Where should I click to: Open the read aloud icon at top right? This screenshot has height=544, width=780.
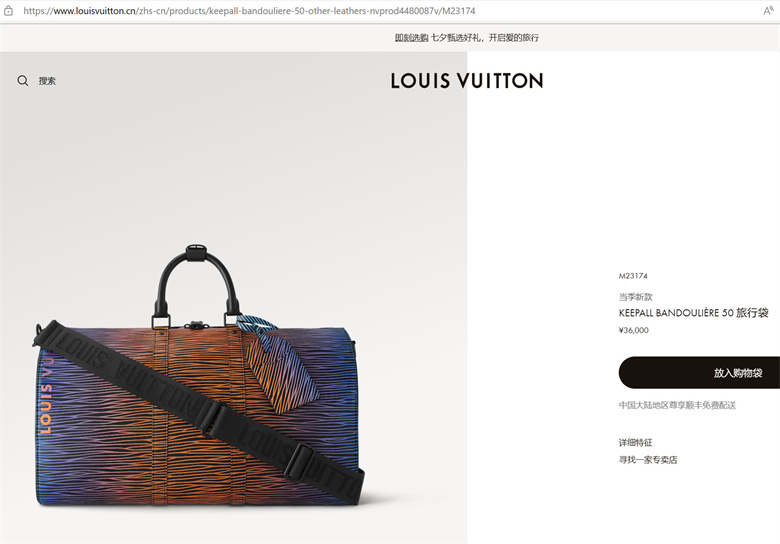768,10
